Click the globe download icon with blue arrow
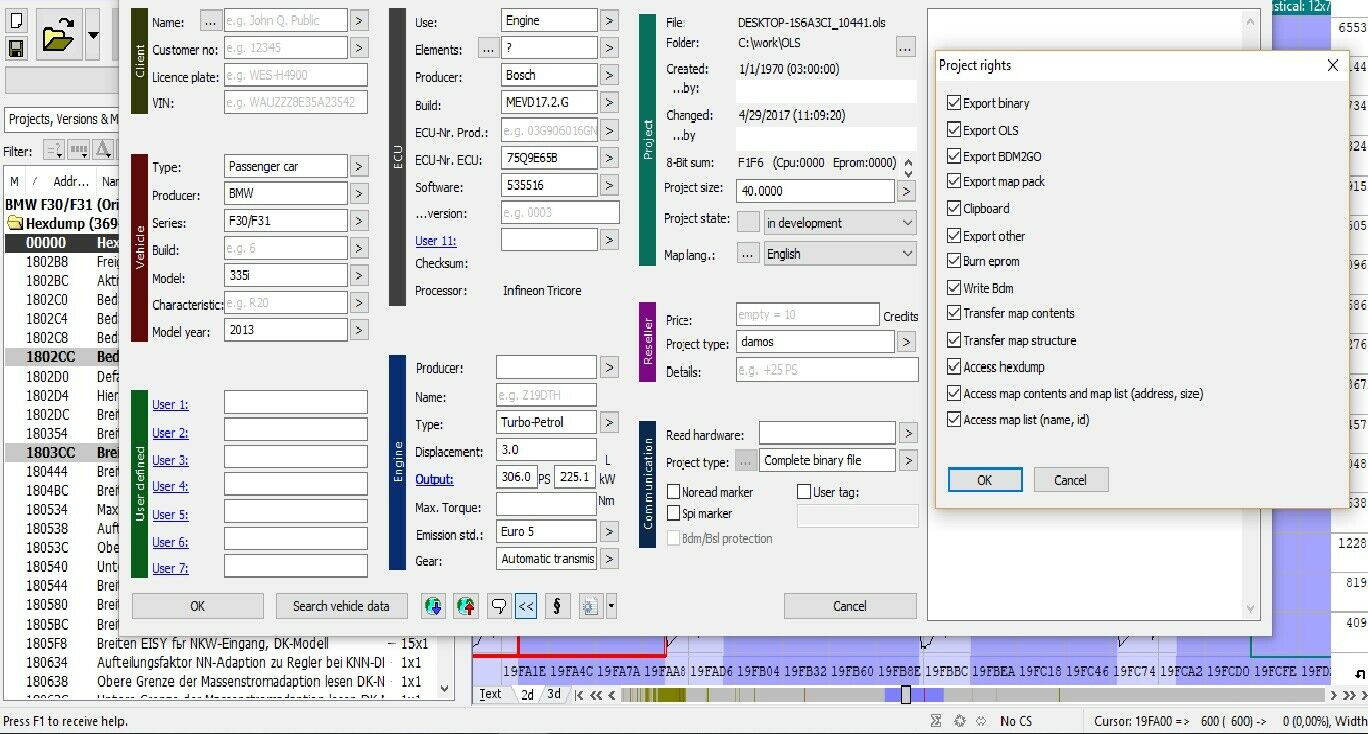Screen dimensions: 1368x734 433,605
